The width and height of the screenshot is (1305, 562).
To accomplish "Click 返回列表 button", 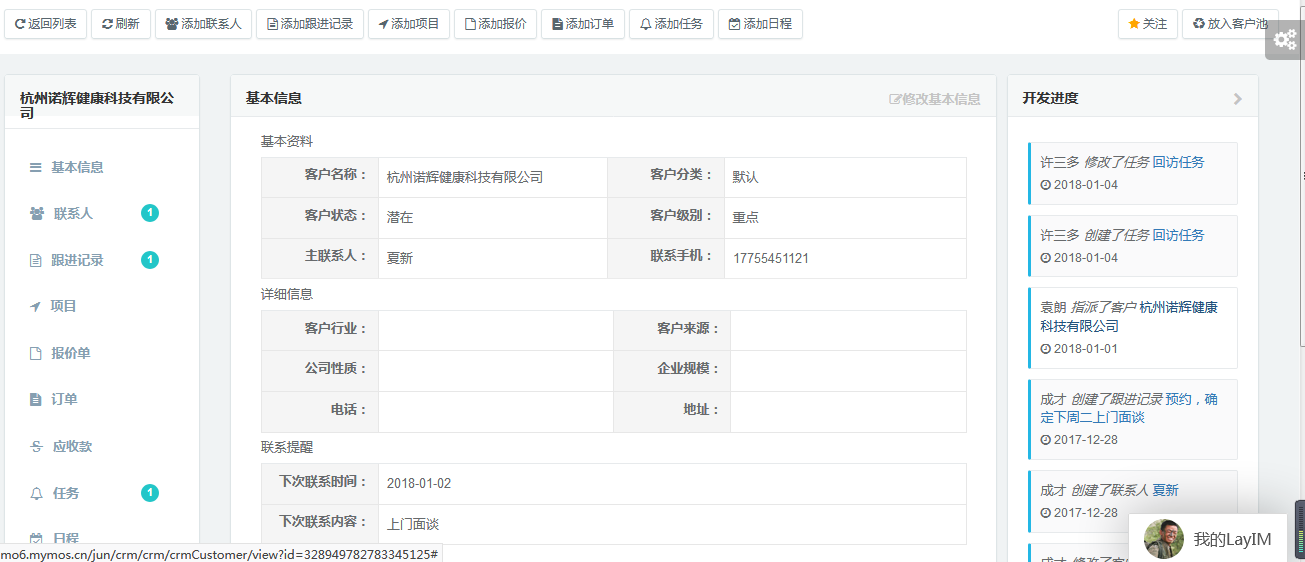I will (46, 24).
